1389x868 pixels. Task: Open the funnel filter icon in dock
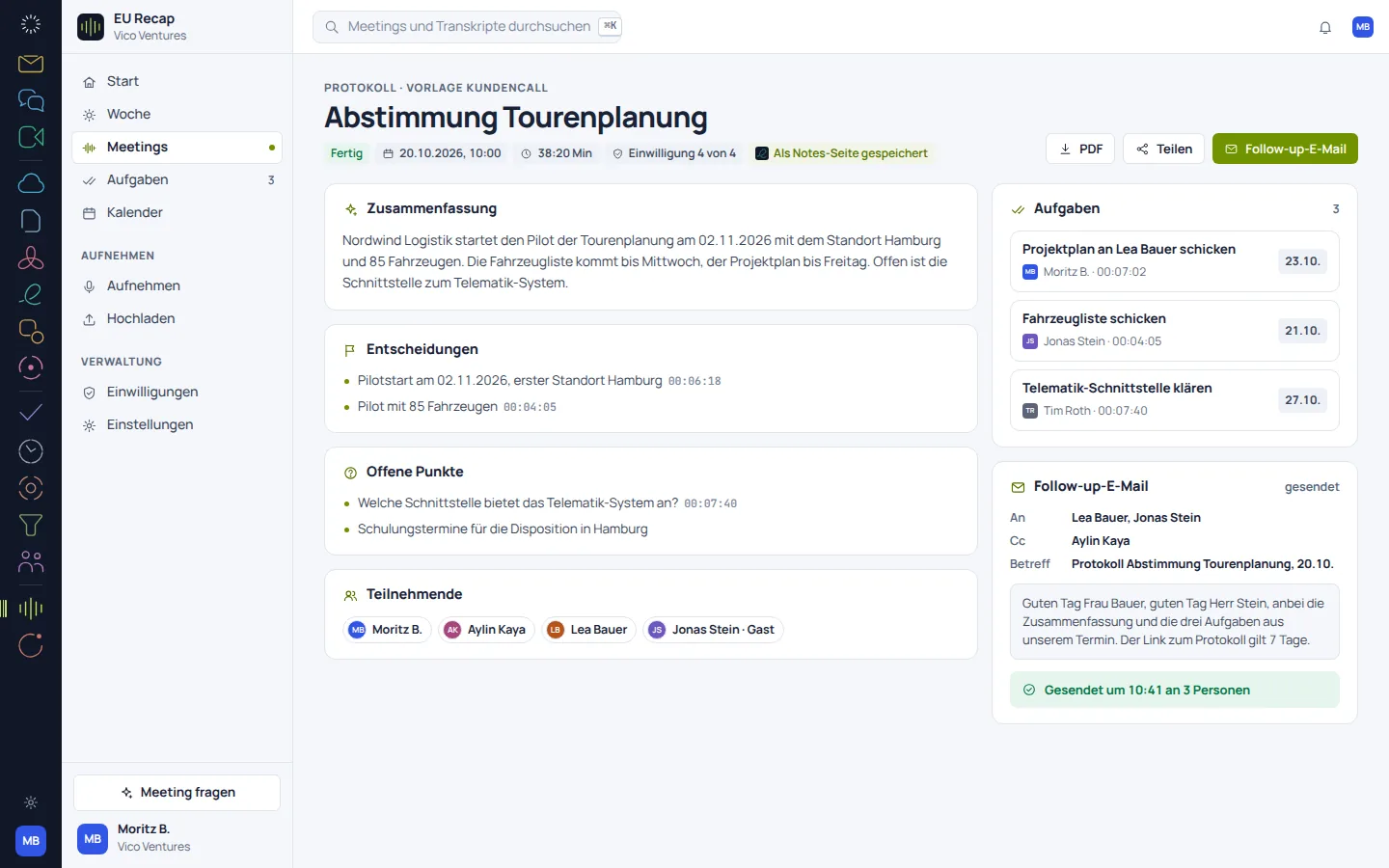(31, 525)
